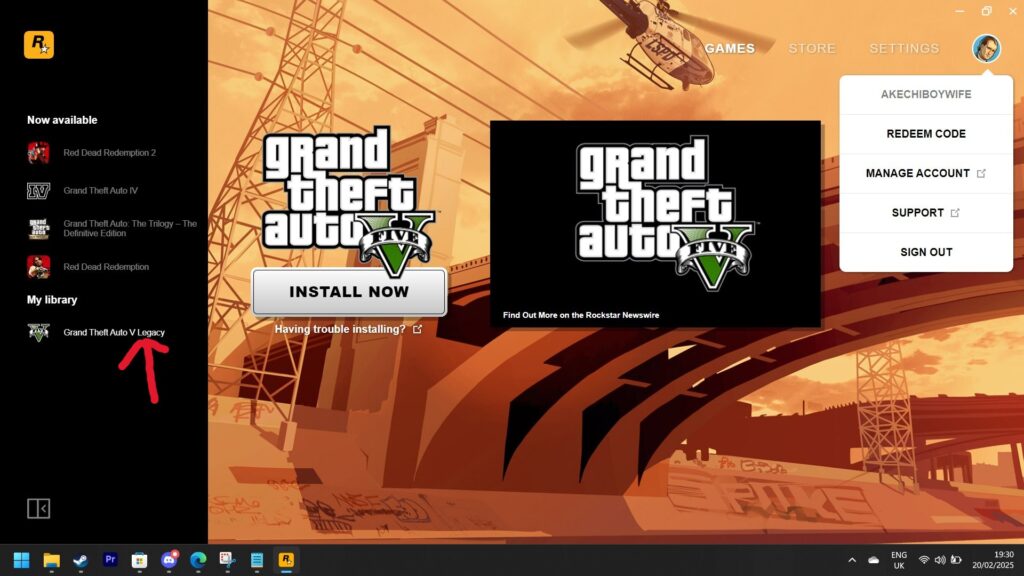Select the Red Dead Redemption game icon
The height and width of the screenshot is (576, 1024).
[38, 267]
